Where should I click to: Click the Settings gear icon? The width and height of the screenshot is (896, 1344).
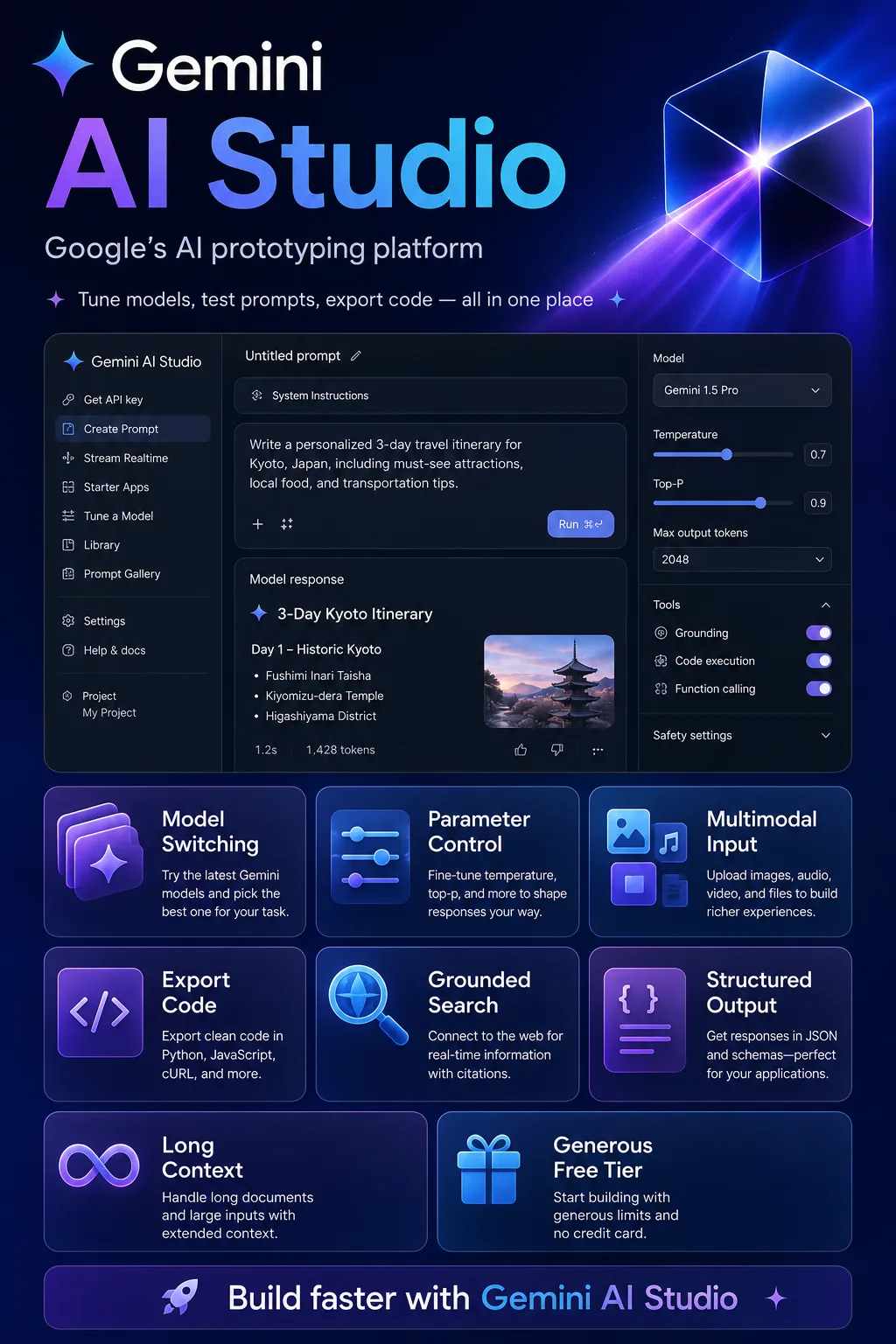tap(68, 620)
